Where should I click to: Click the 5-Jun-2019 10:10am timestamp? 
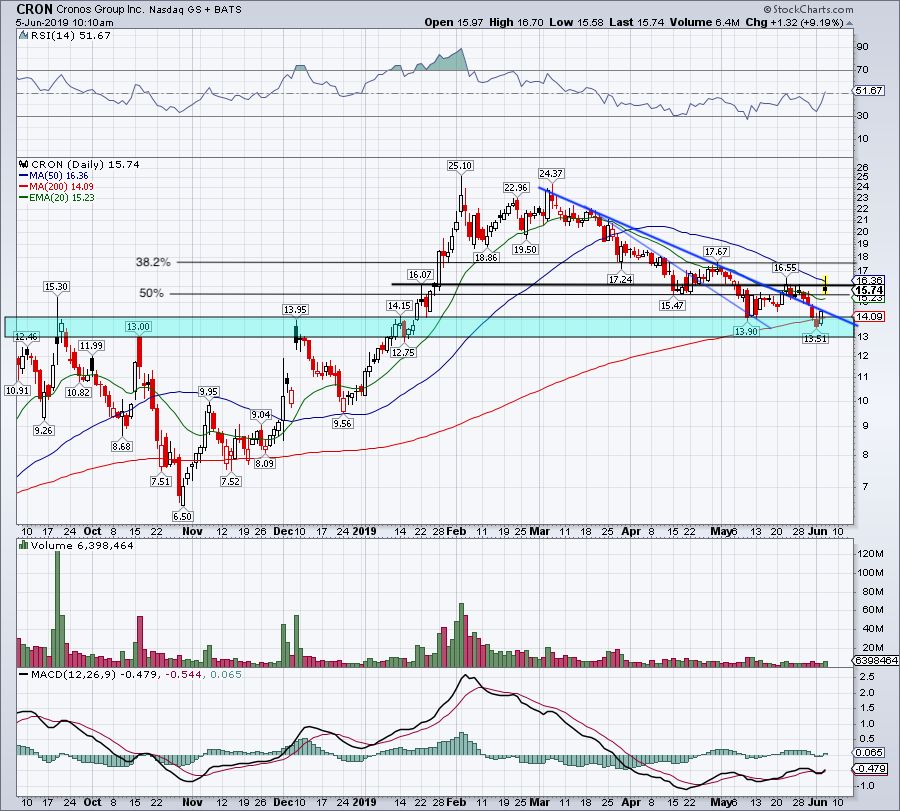click(x=64, y=23)
